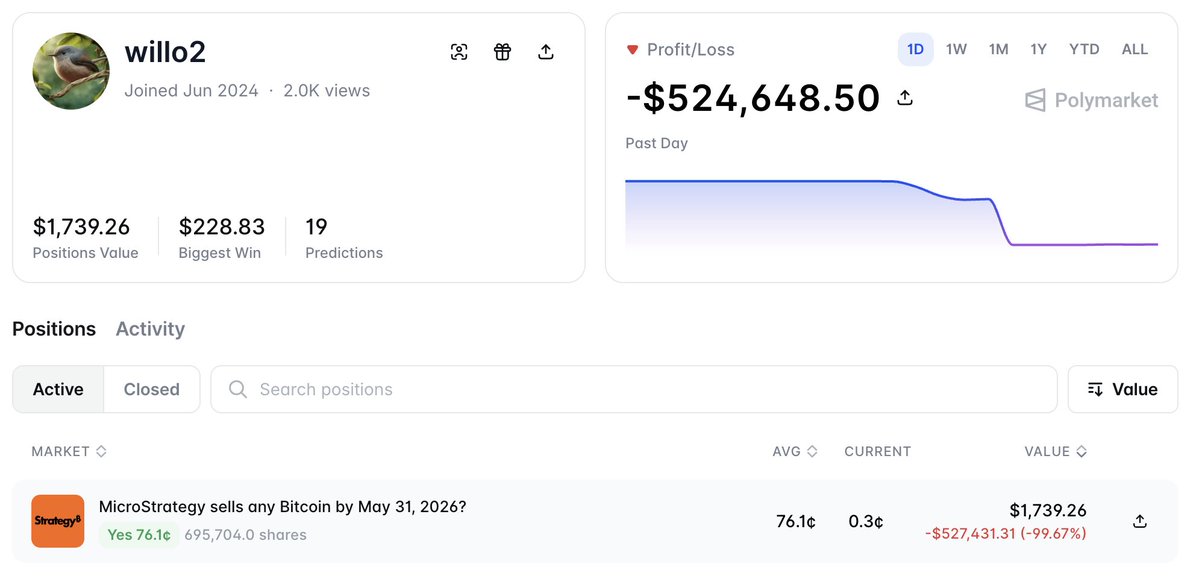
Task: Click the 76.1¢ average price cell
Action: 796,522
